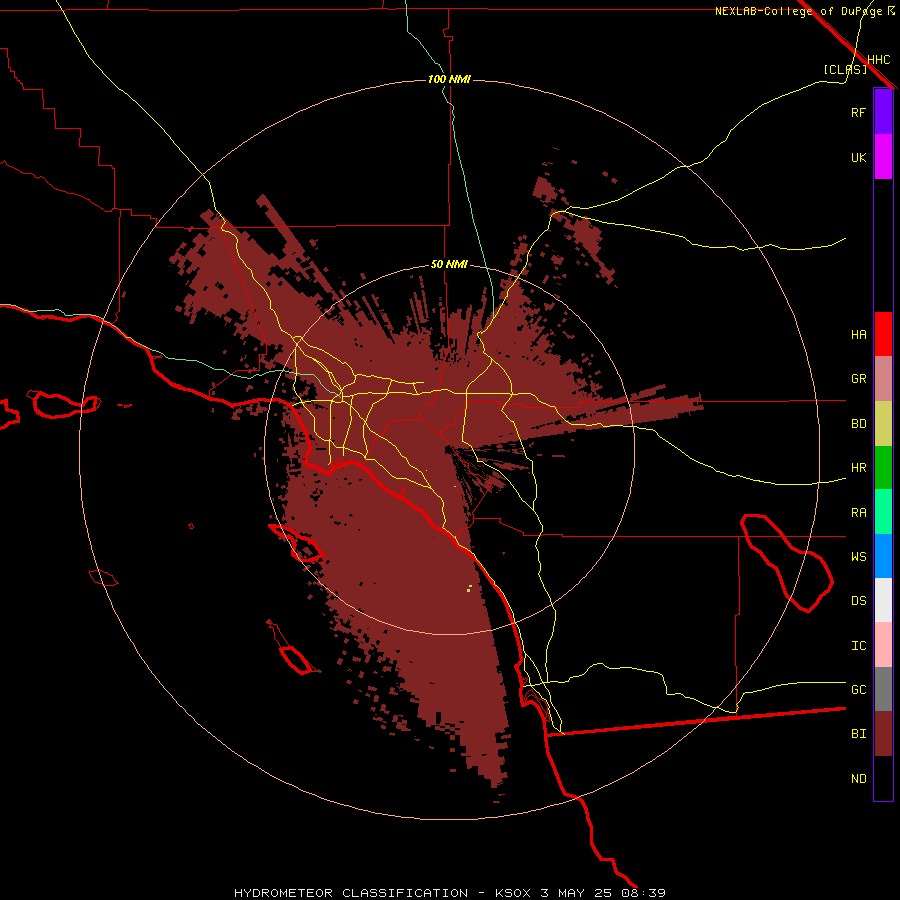
Task: Click the DS white legend swatch
Action: pyautogui.click(x=883, y=600)
